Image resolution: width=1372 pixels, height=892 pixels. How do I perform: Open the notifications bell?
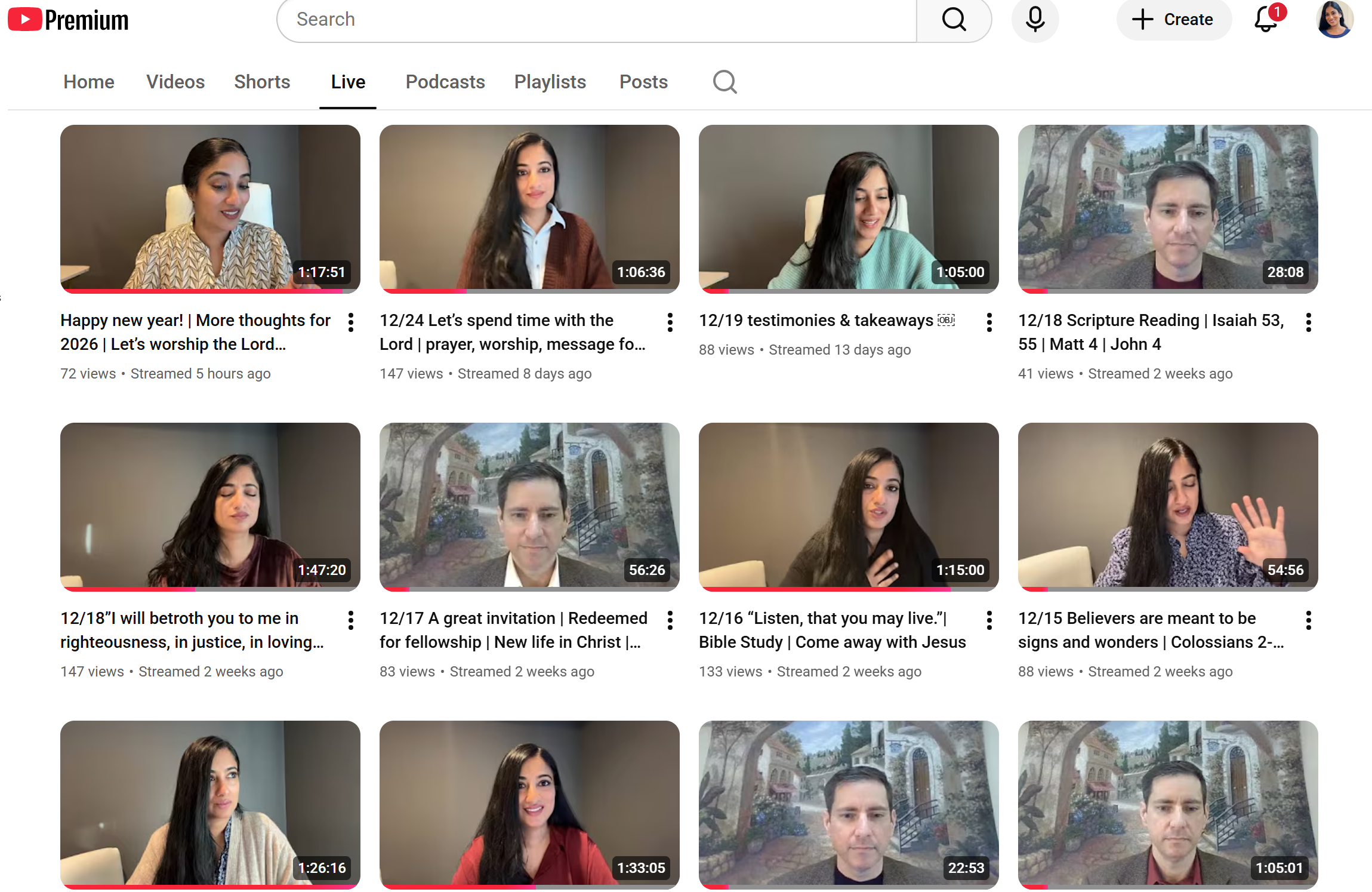(x=1265, y=20)
